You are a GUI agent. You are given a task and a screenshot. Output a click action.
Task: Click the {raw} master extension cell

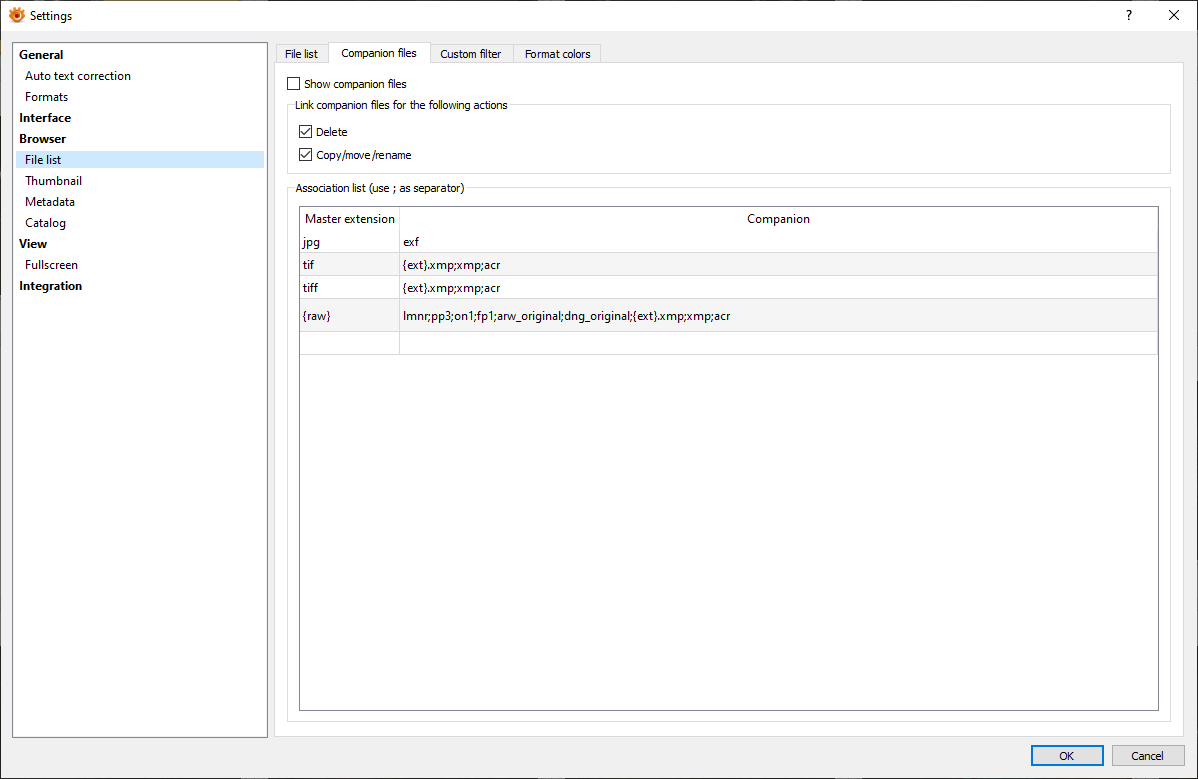(349, 316)
